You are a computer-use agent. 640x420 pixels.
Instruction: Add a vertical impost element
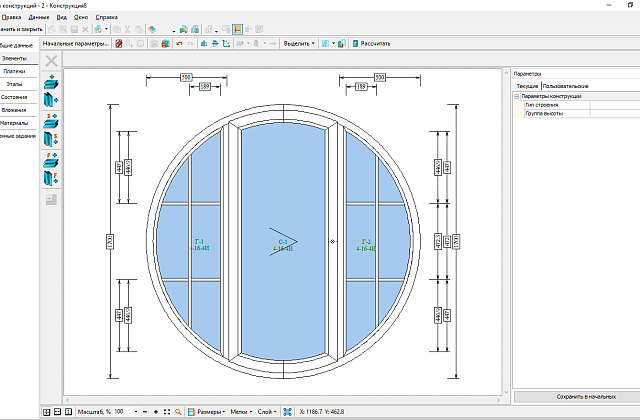point(51,100)
